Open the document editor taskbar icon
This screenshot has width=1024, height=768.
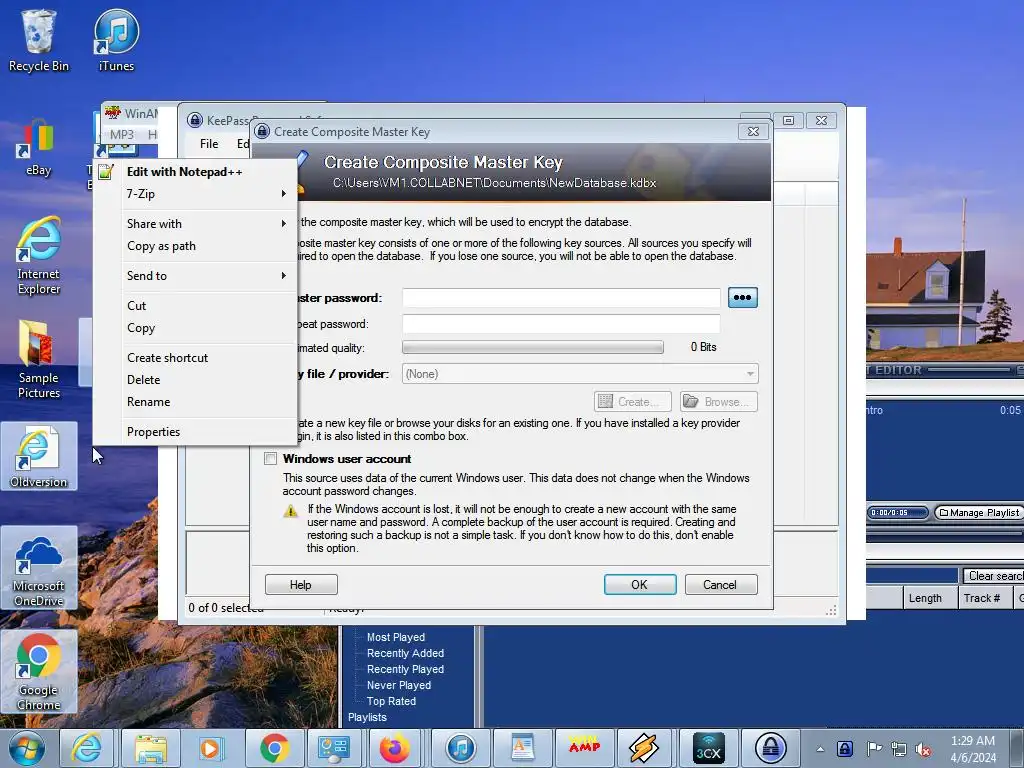pos(522,748)
